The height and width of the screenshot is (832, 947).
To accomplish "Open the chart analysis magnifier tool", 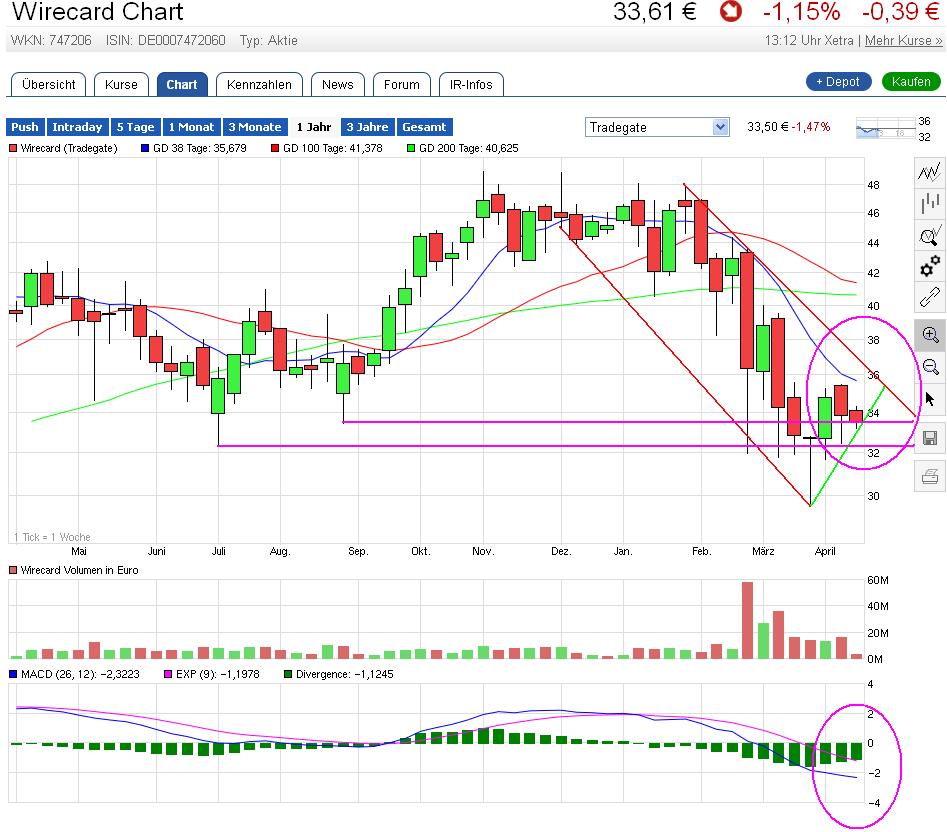I will click(x=929, y=235).
